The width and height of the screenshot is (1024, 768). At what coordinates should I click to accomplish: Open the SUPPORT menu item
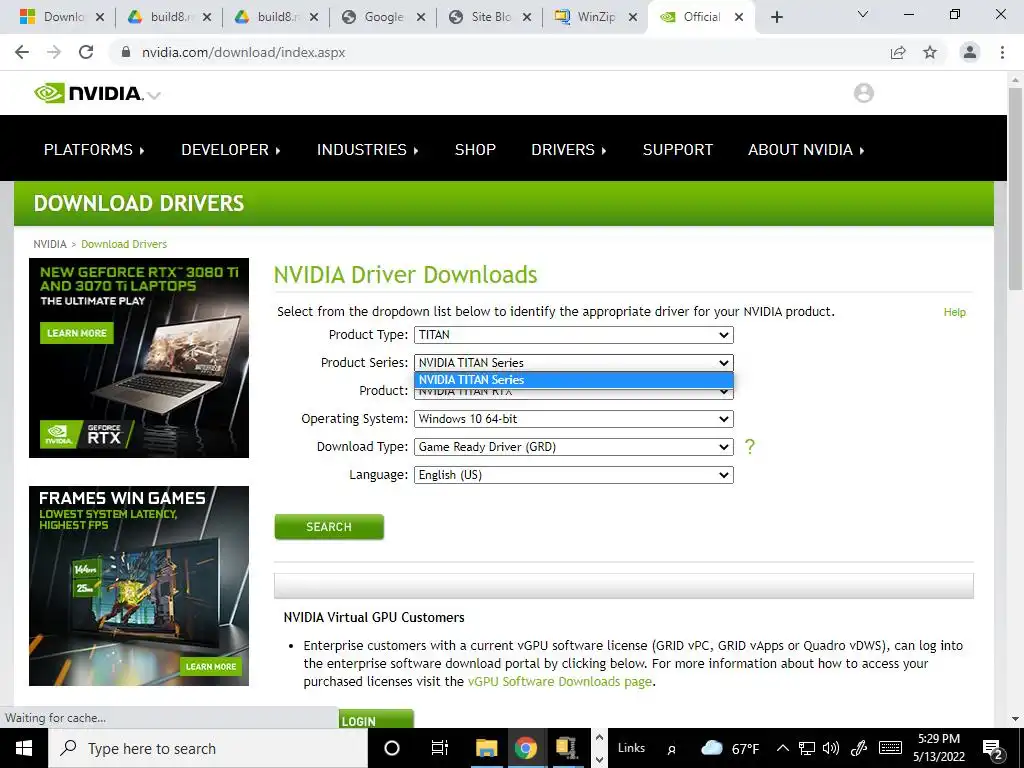pos(677,150)
